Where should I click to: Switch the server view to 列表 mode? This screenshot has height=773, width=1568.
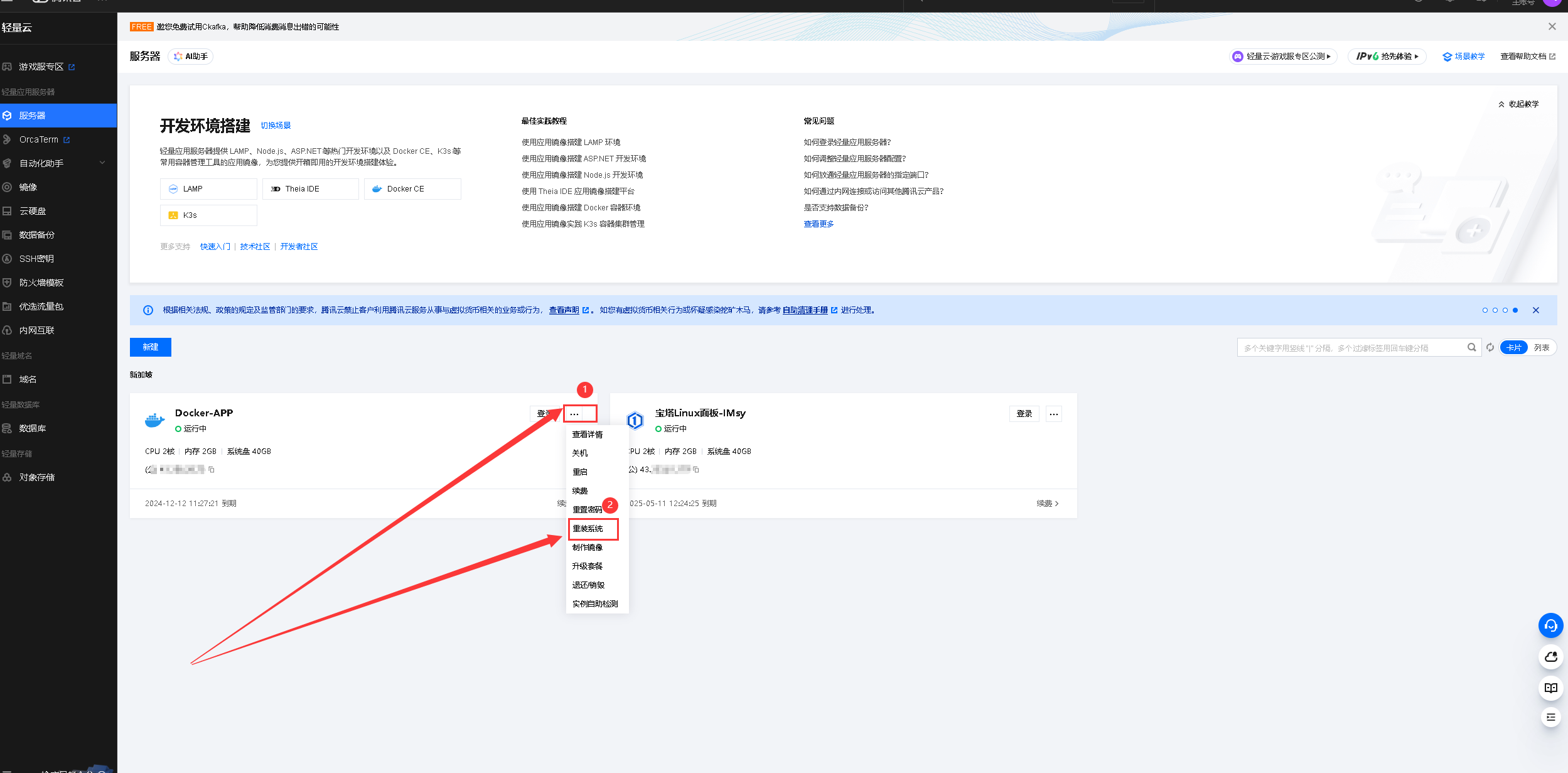(x=1541, y=347)
